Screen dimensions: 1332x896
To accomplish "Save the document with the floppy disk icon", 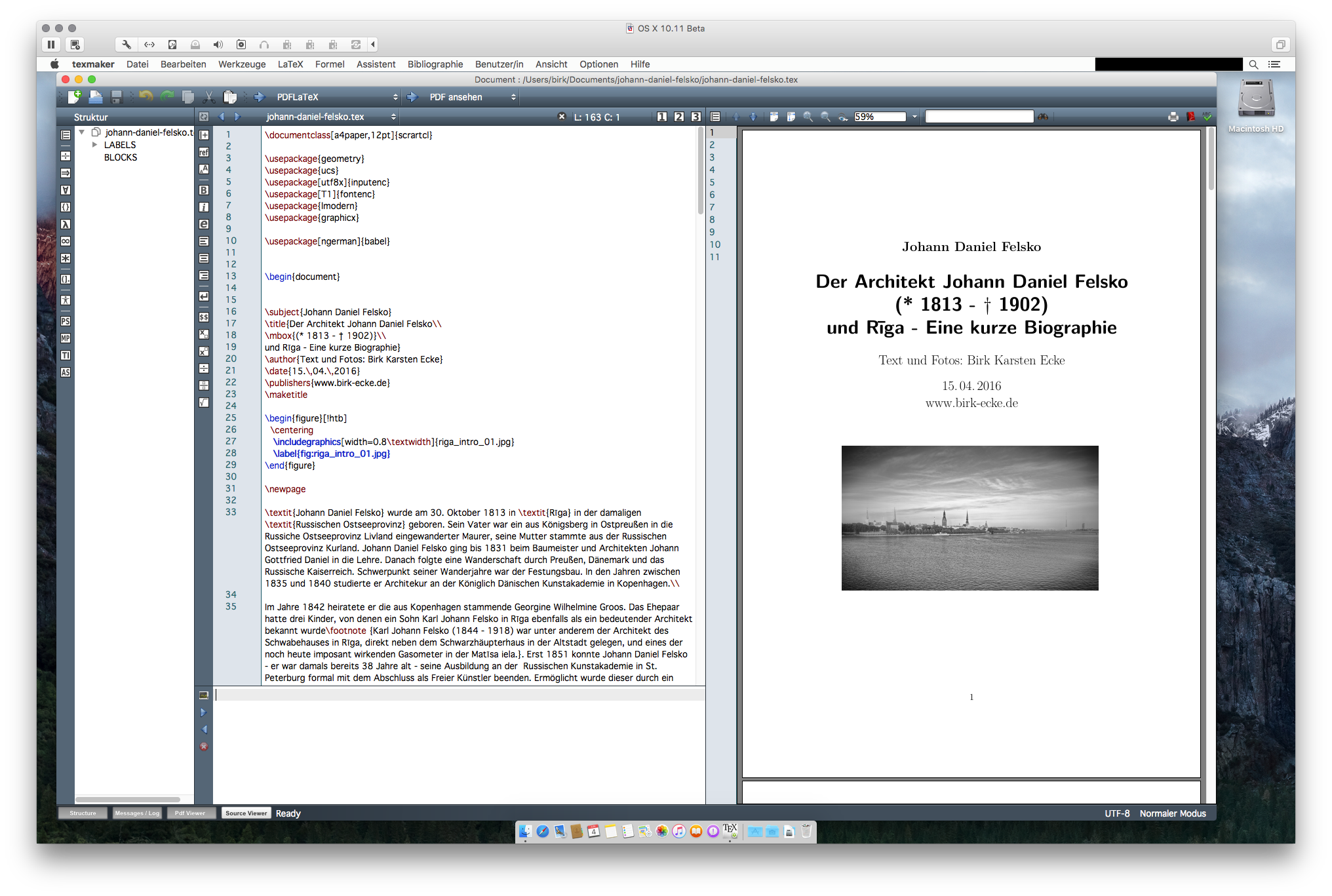I will (x=117, y=97).
